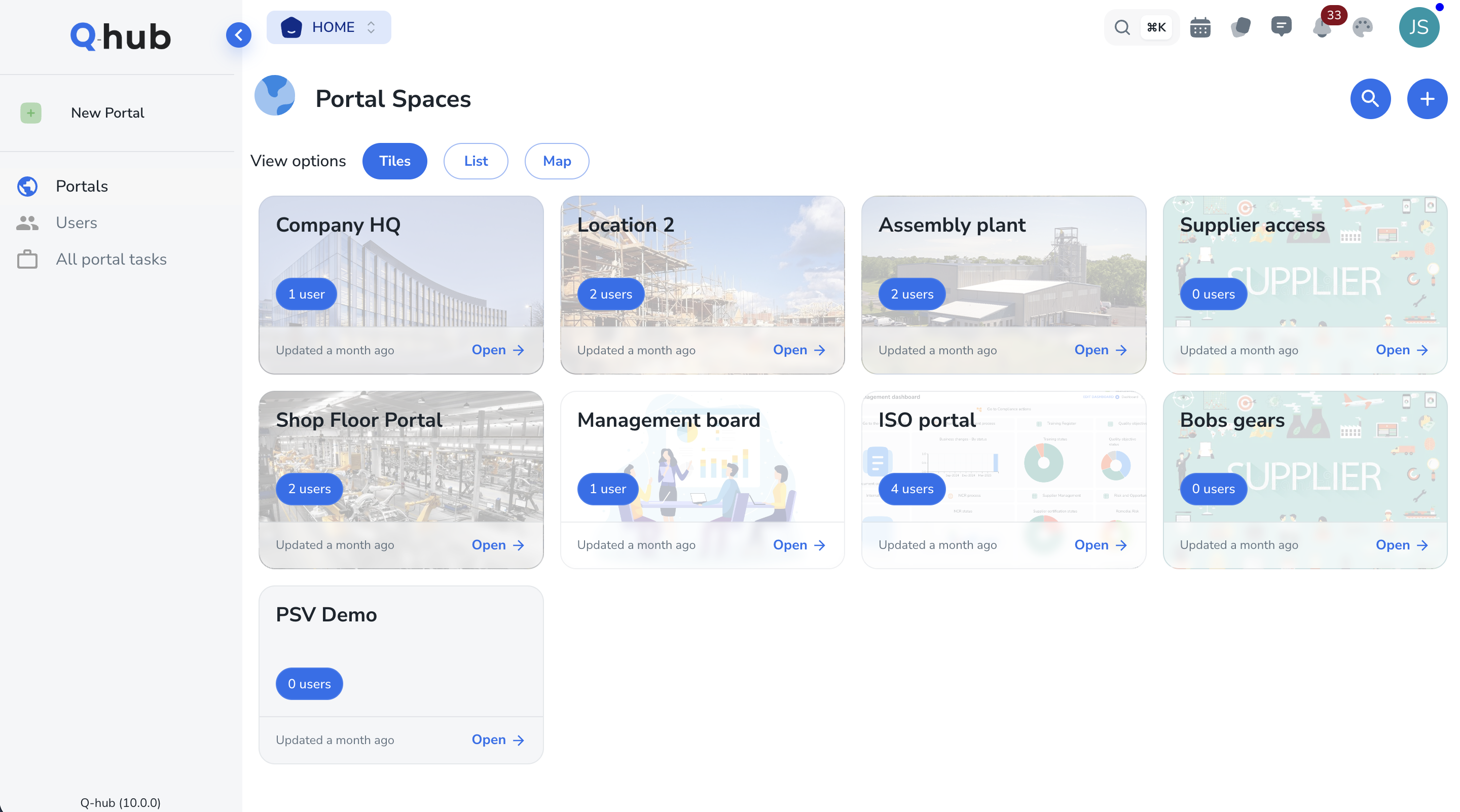Keep Tiles view selected
This screenshot has width=1460, height=812.
click(x=394, y=161)
